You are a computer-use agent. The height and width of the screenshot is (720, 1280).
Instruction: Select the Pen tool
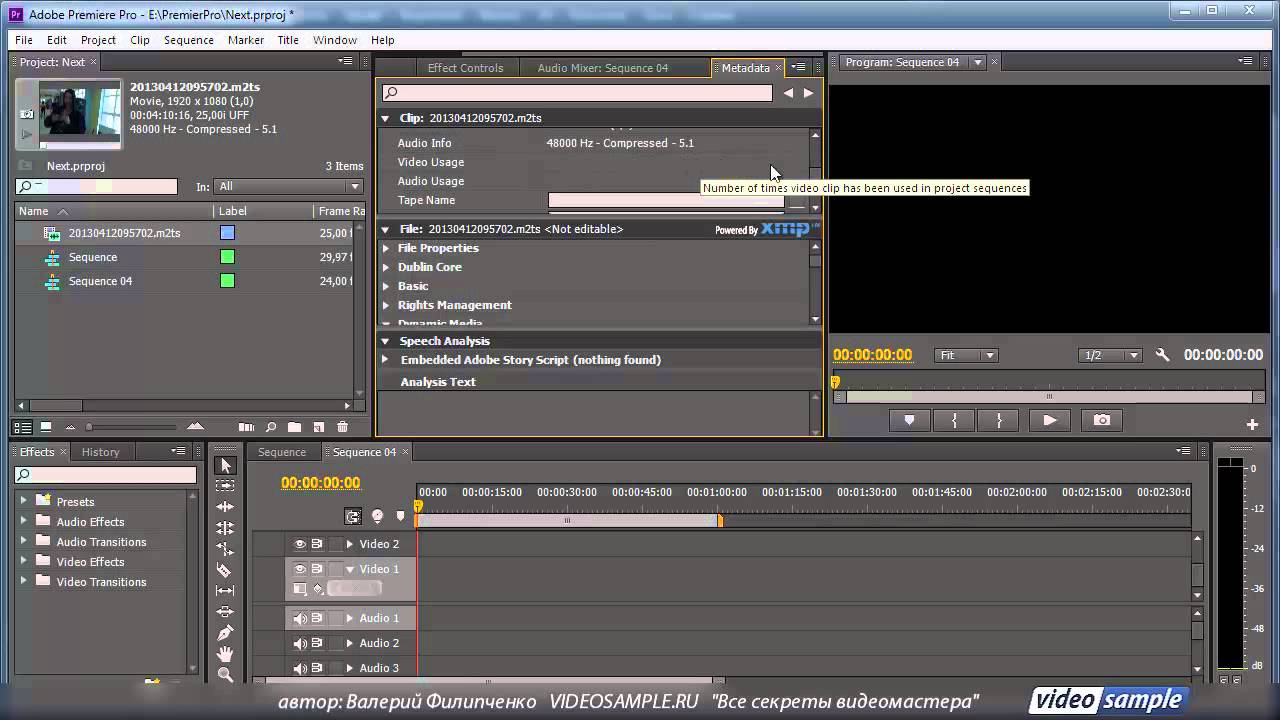(225, 633)
